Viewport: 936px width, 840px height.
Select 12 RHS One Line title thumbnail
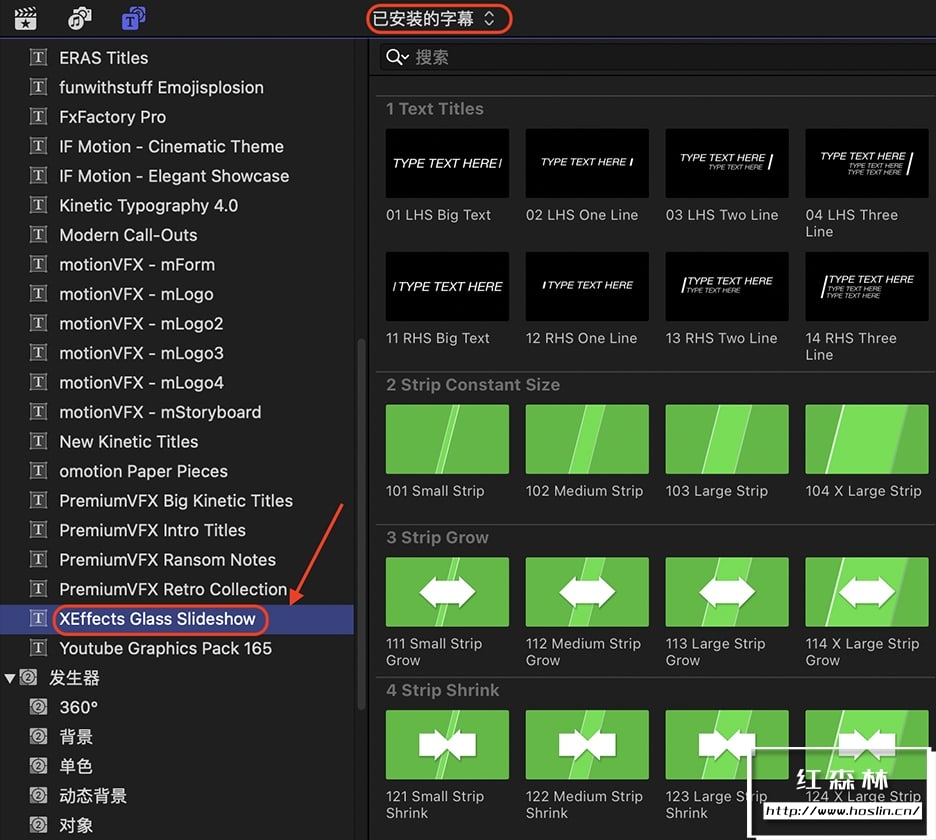pyautogui.click(x=587, y=287)
